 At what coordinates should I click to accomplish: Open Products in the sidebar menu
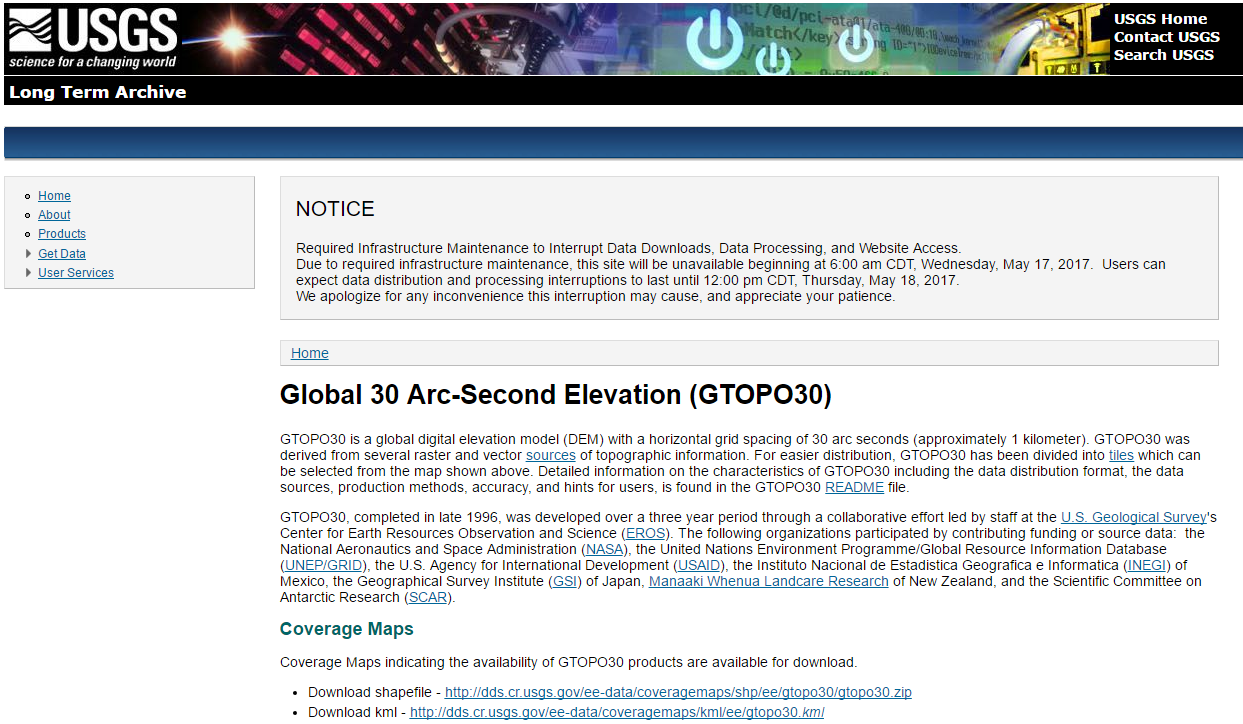coord(62,234)
